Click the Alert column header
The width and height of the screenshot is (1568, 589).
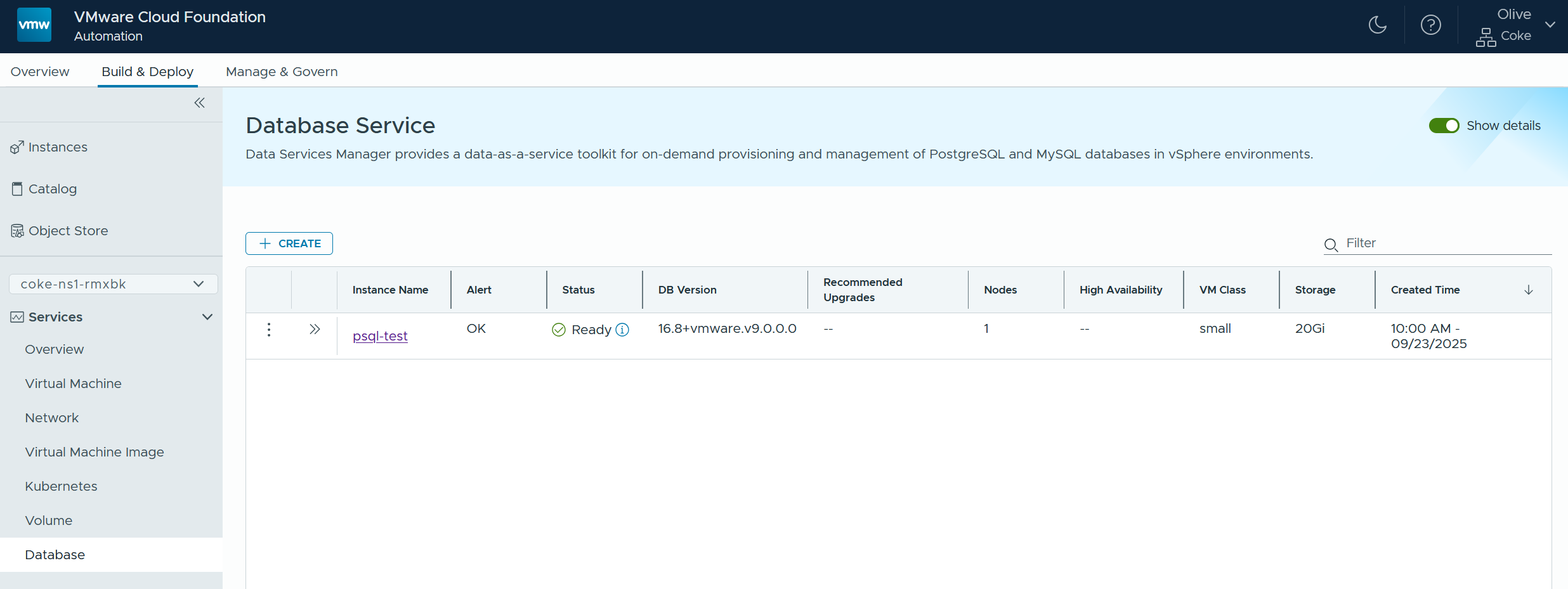[479, 290]
